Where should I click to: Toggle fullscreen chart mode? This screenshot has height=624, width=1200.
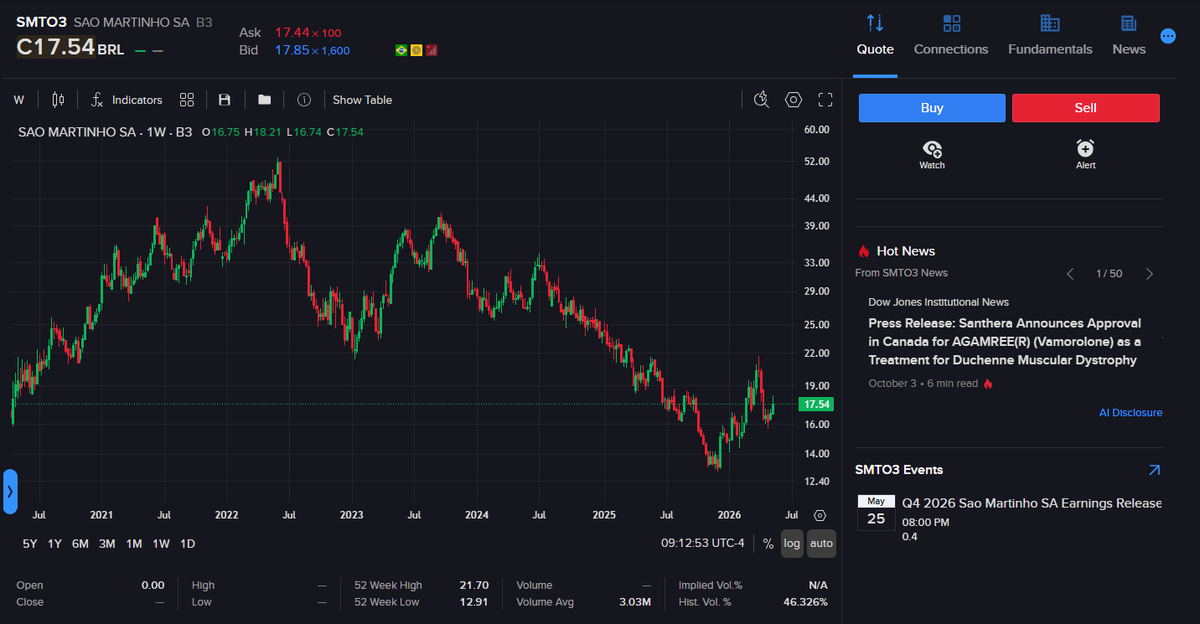point(826,99)
